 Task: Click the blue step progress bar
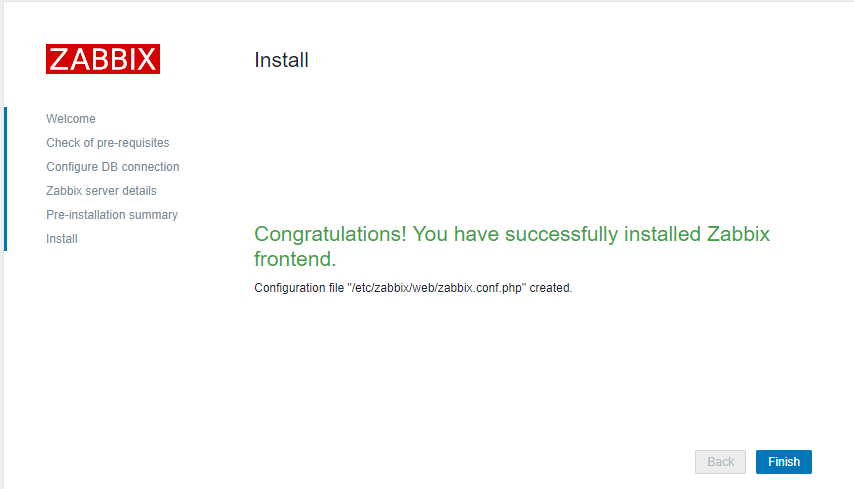pyautogui.click(x=5, y=179)
